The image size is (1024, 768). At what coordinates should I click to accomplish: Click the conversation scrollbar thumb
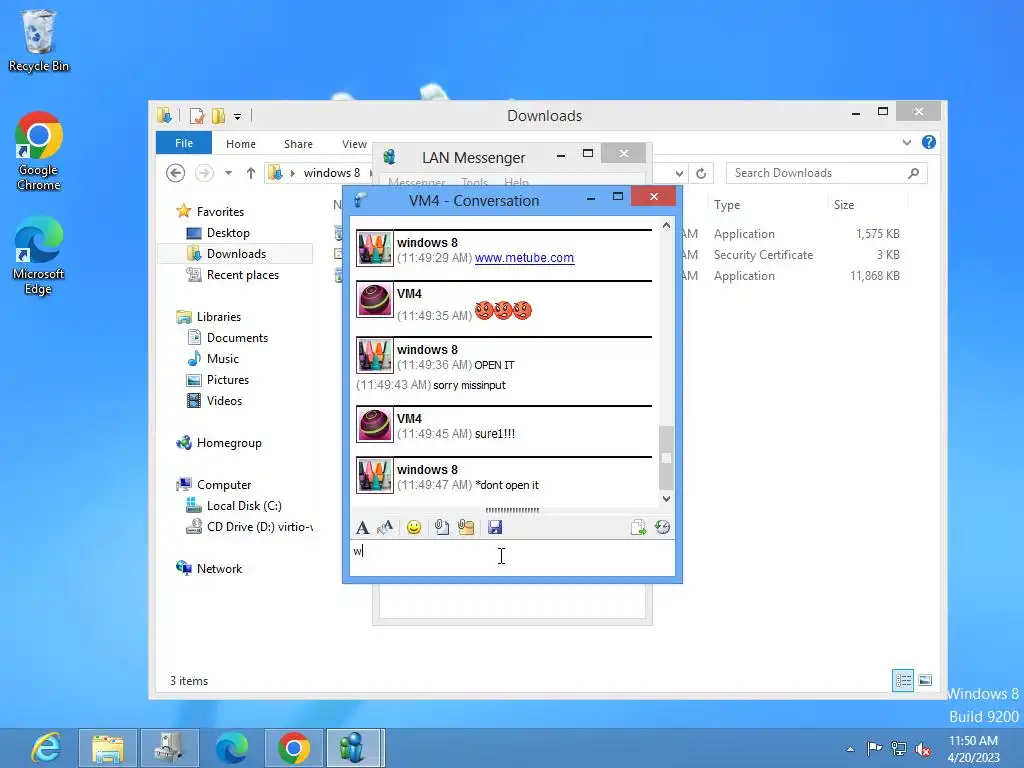pyautogui.click(x=666, y=457)
